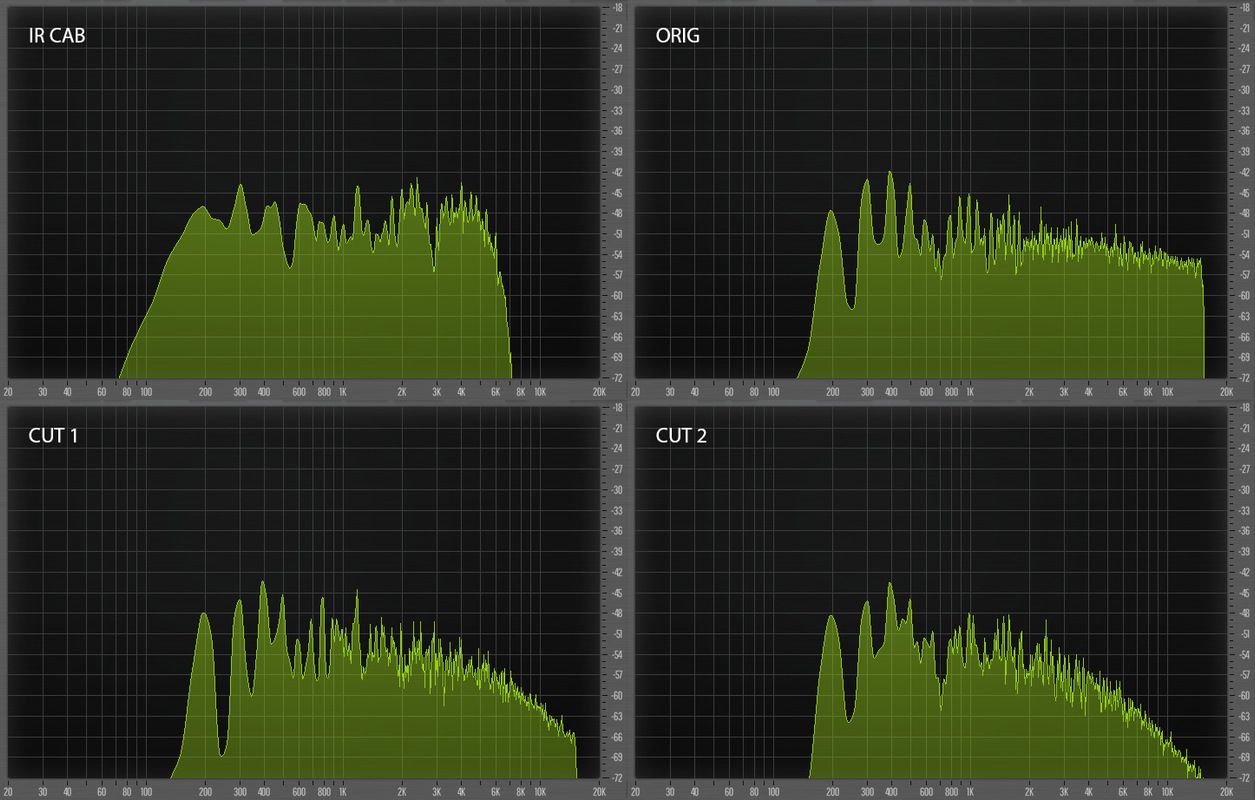Screen dimensions: 1255x800
Task: Click the -66 dB label on ORIG scale
Action: click(1245, 336)
